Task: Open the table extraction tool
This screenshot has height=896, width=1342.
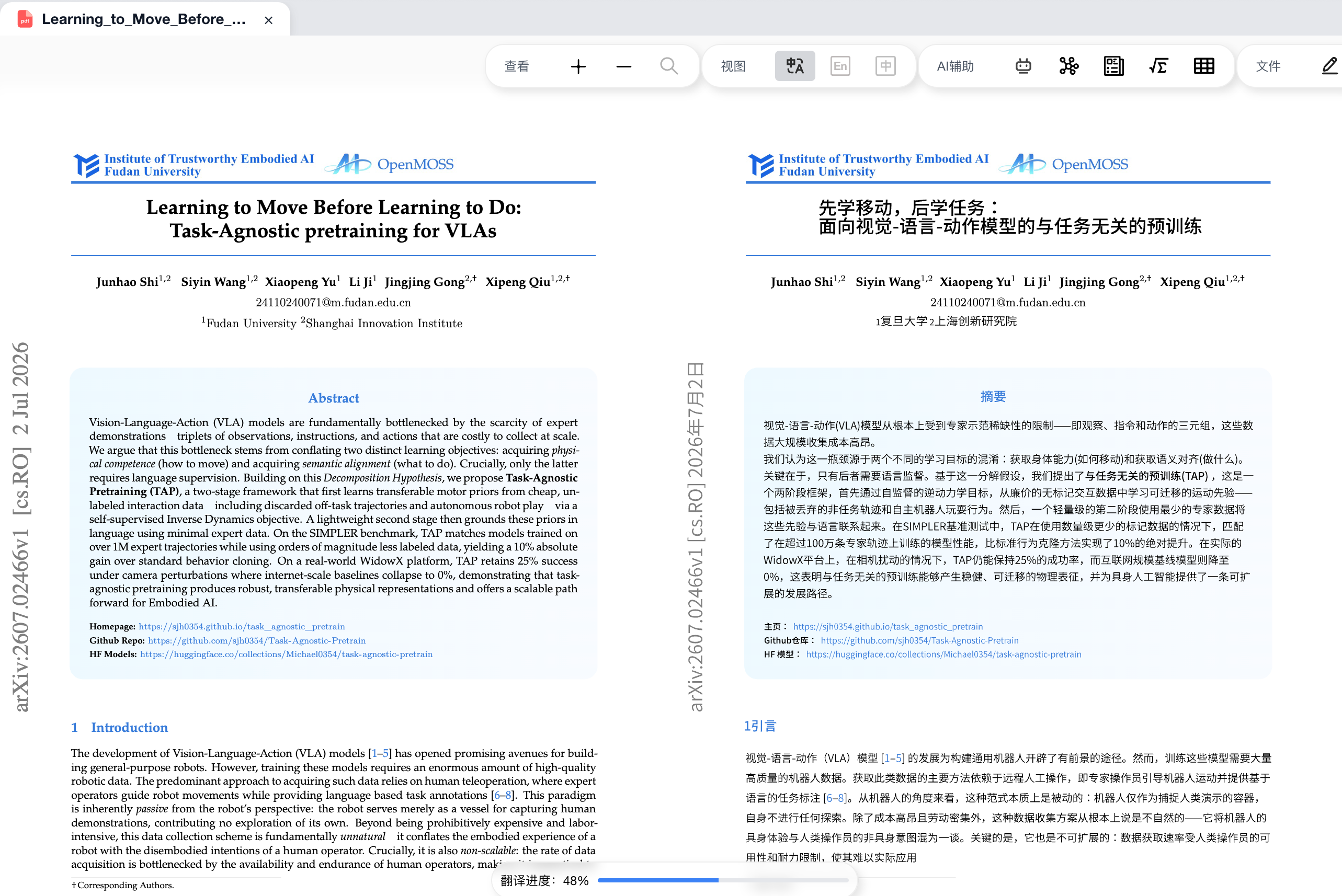Action: 1204,66
